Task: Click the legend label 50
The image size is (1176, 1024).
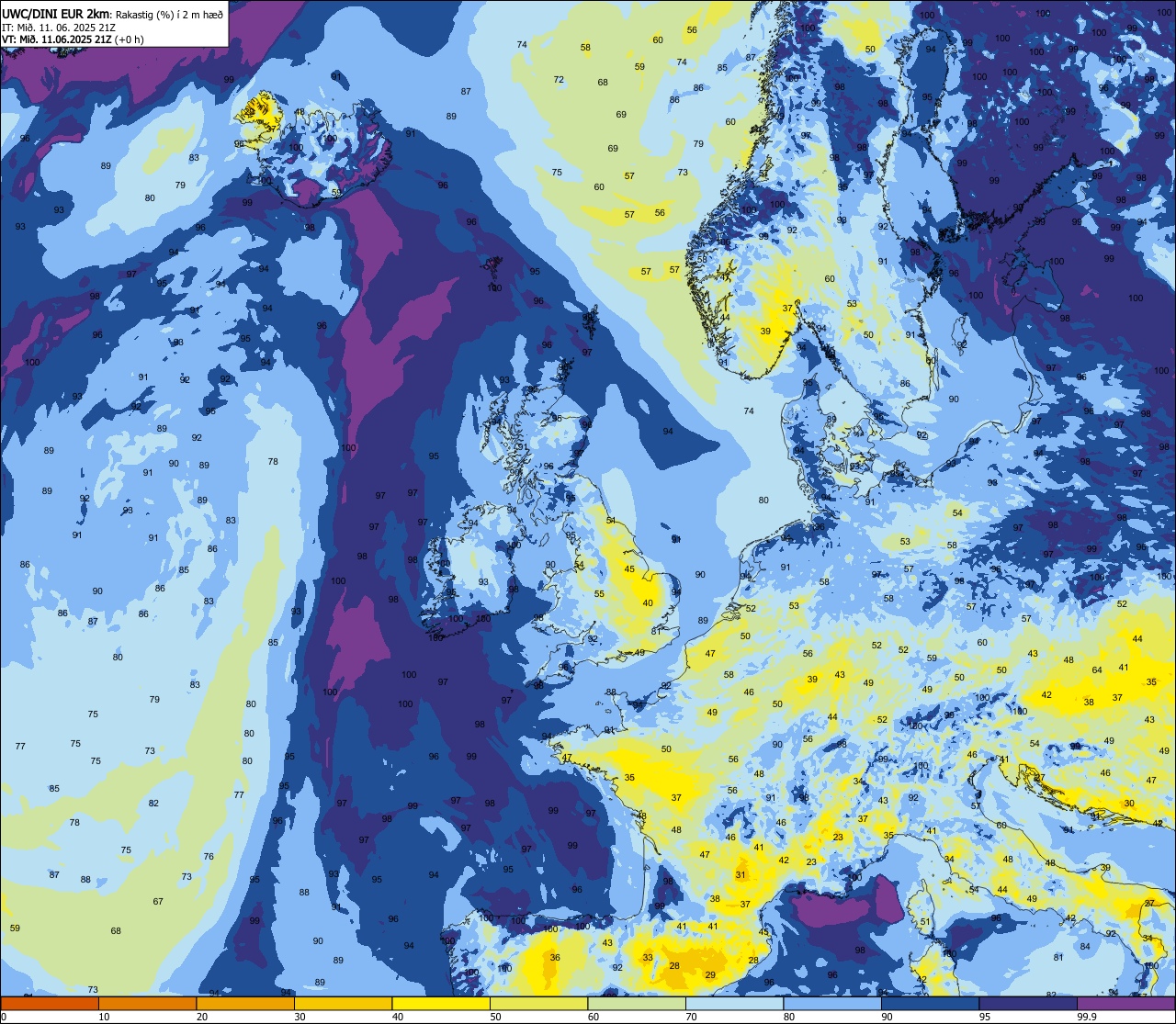Action: [x=495, y=1017]
